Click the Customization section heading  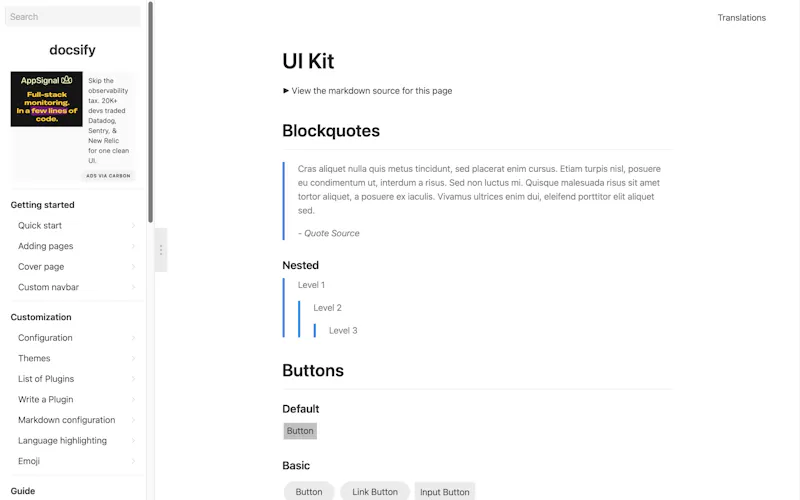point(41,317)
